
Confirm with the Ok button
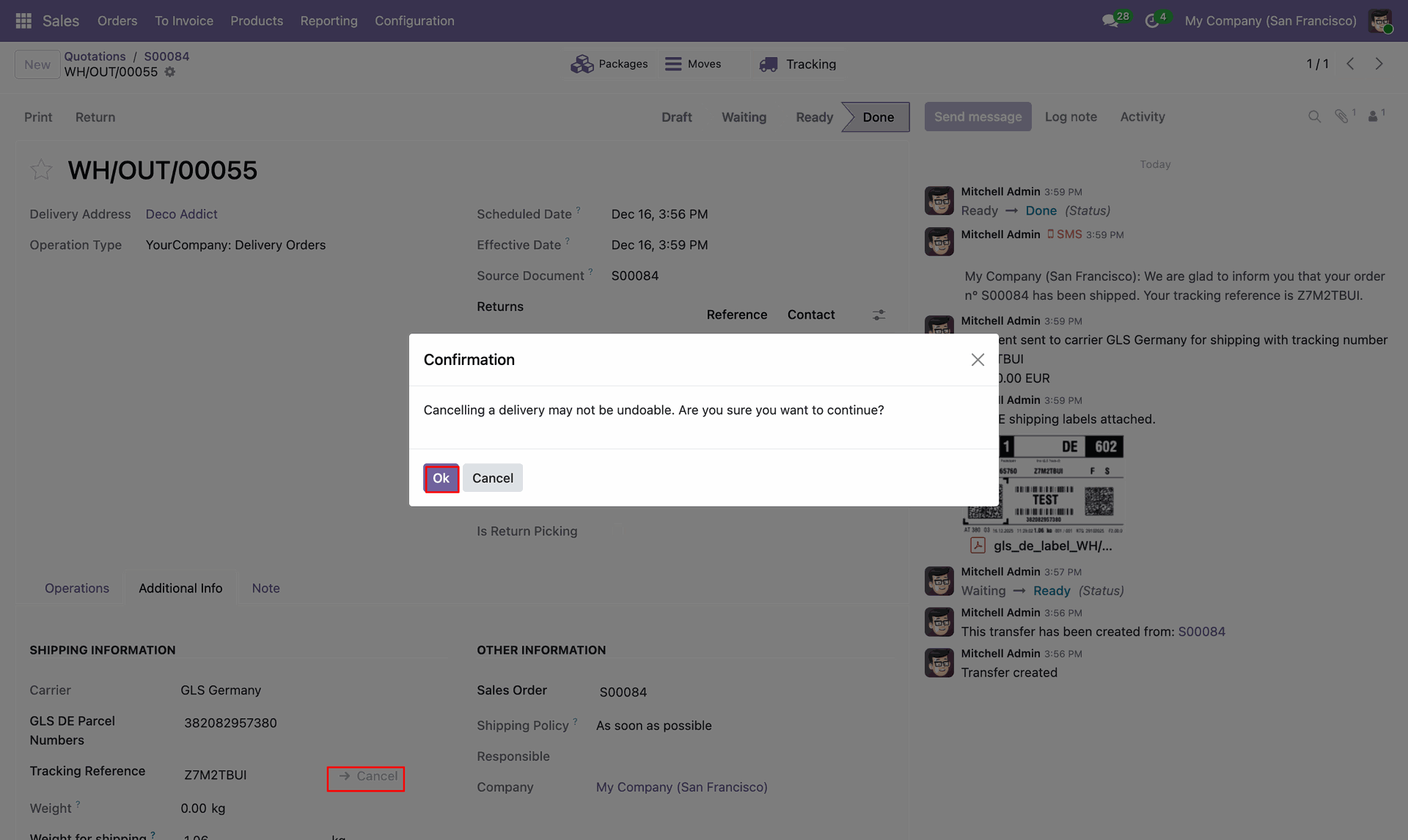tap(441, 478)
